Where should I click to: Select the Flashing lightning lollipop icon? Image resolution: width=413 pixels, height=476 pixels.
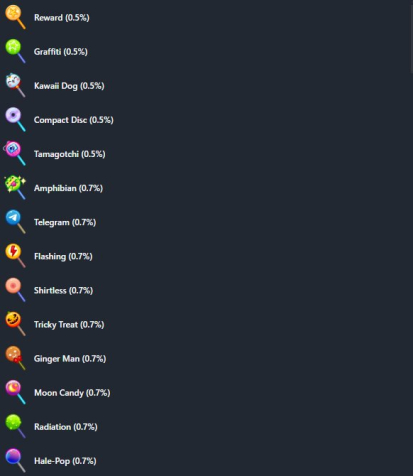(x=15, y=256)
